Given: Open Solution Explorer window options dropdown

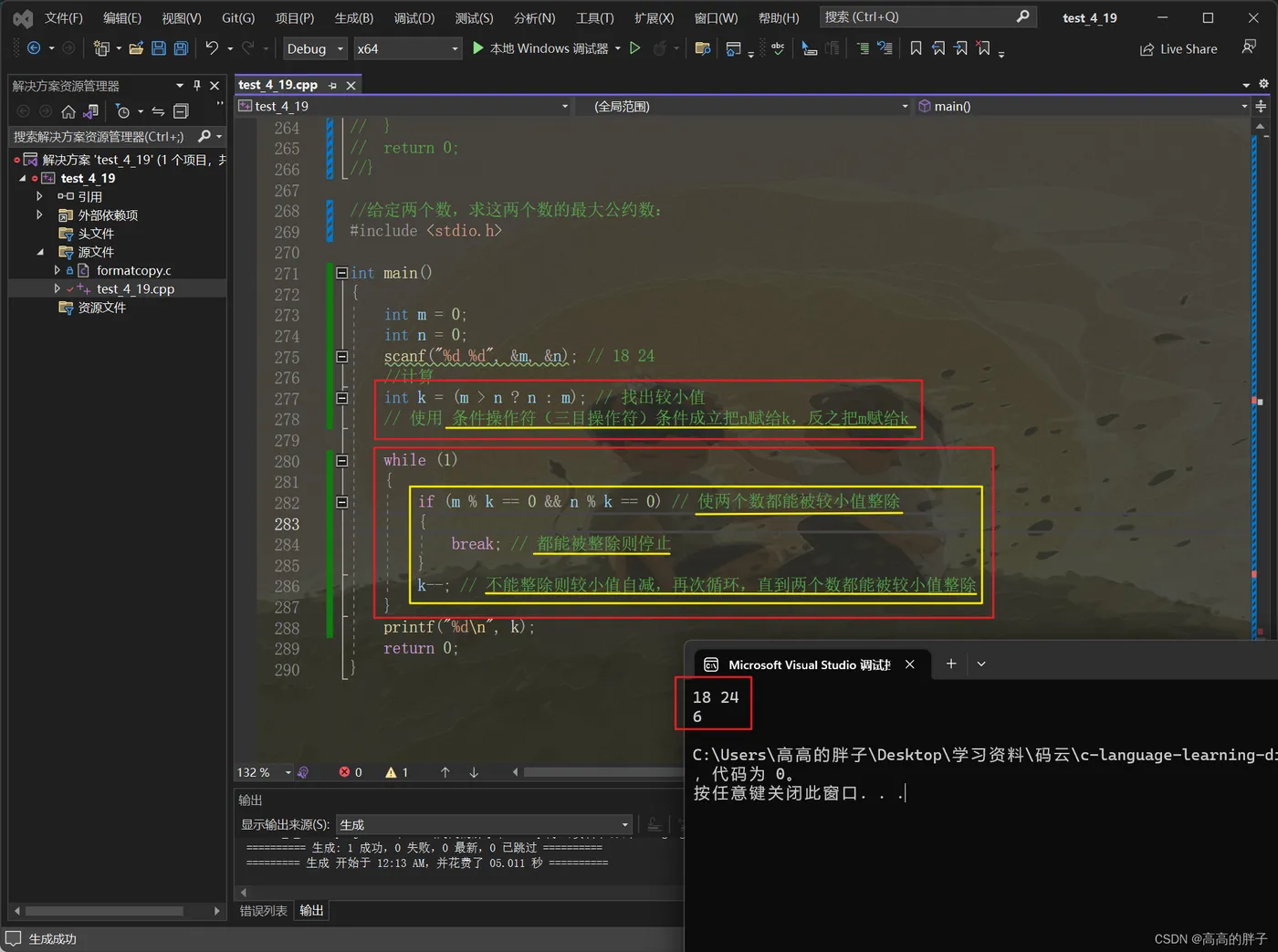Looking at the screenshot, I should (180, 85).
